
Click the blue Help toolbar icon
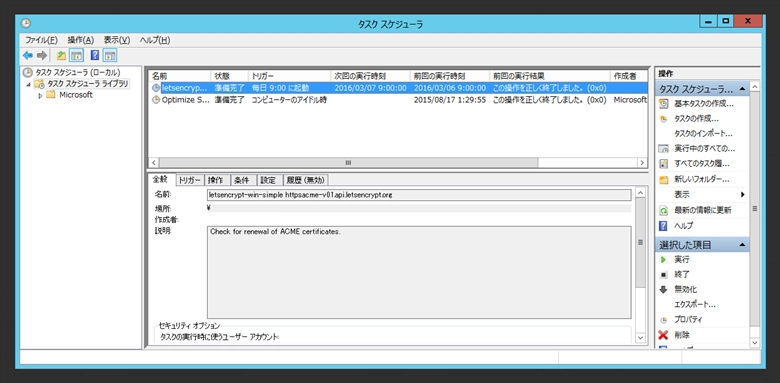(95, 55)
